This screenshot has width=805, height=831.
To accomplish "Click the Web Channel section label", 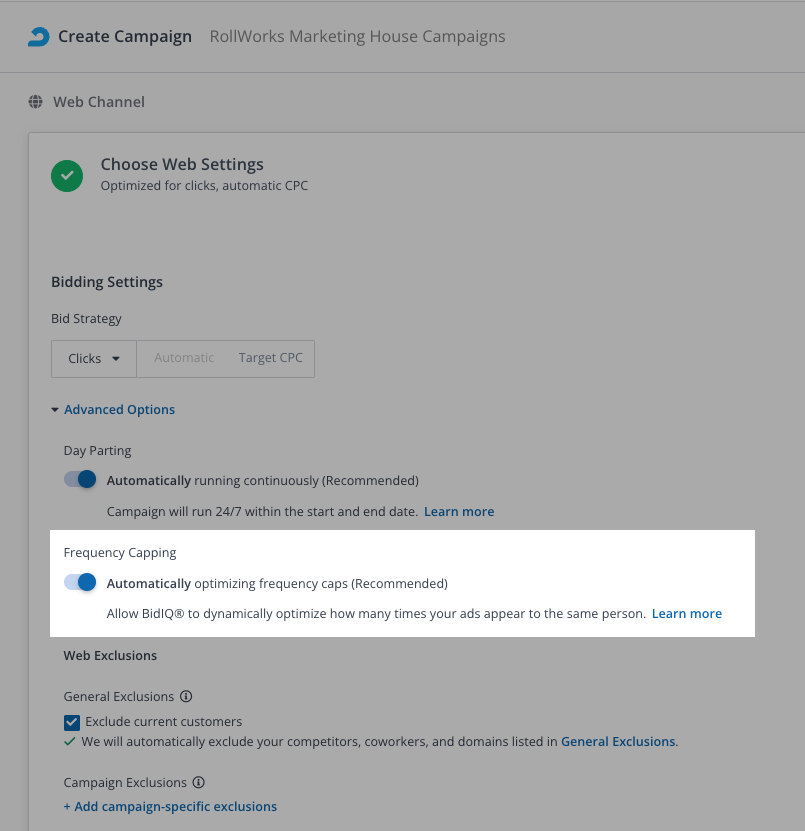I will pos(99,102).
